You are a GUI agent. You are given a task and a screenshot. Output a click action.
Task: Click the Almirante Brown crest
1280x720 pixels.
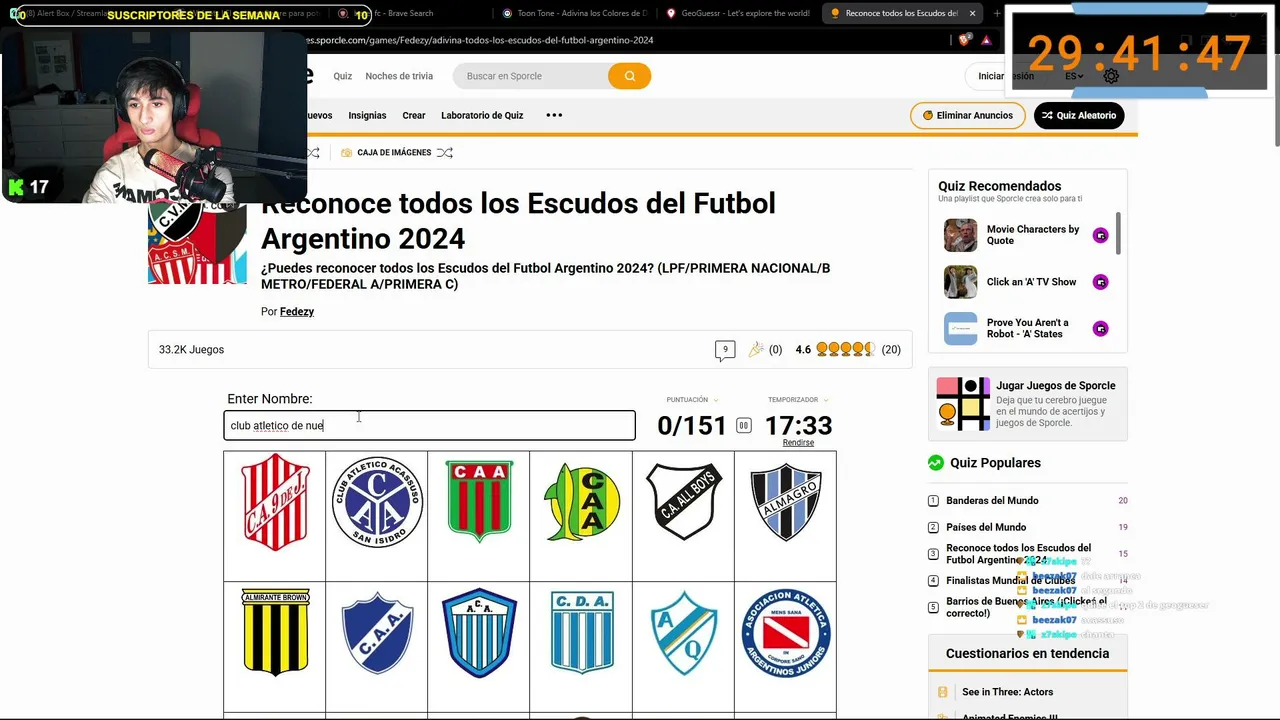(275, 632)
